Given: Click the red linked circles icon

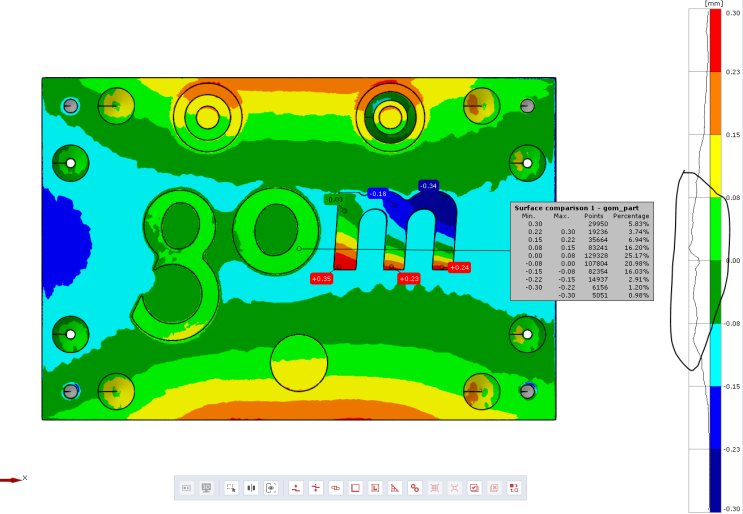Looking at the screenshot, I should point(415,487).
